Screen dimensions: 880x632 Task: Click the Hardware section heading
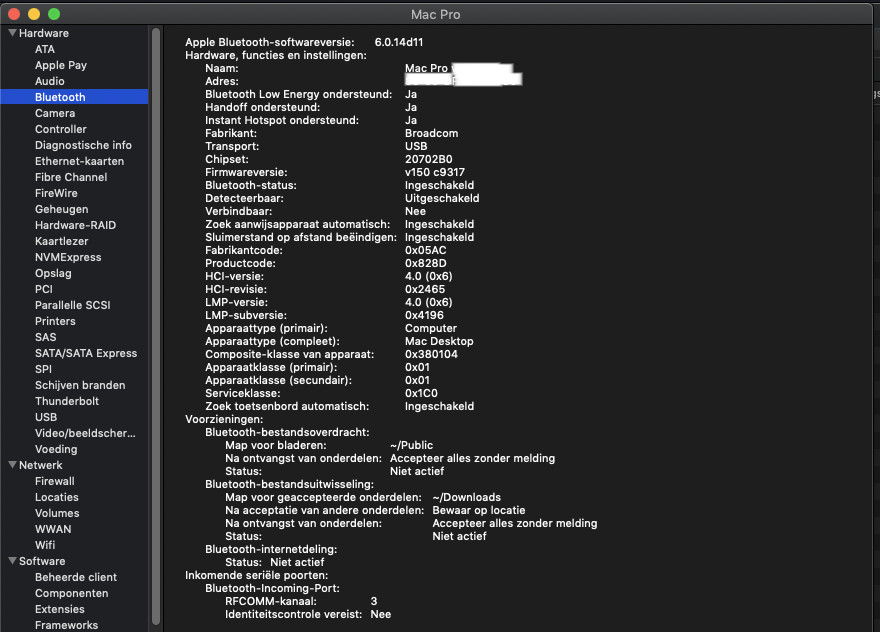[x=44, y=33]
